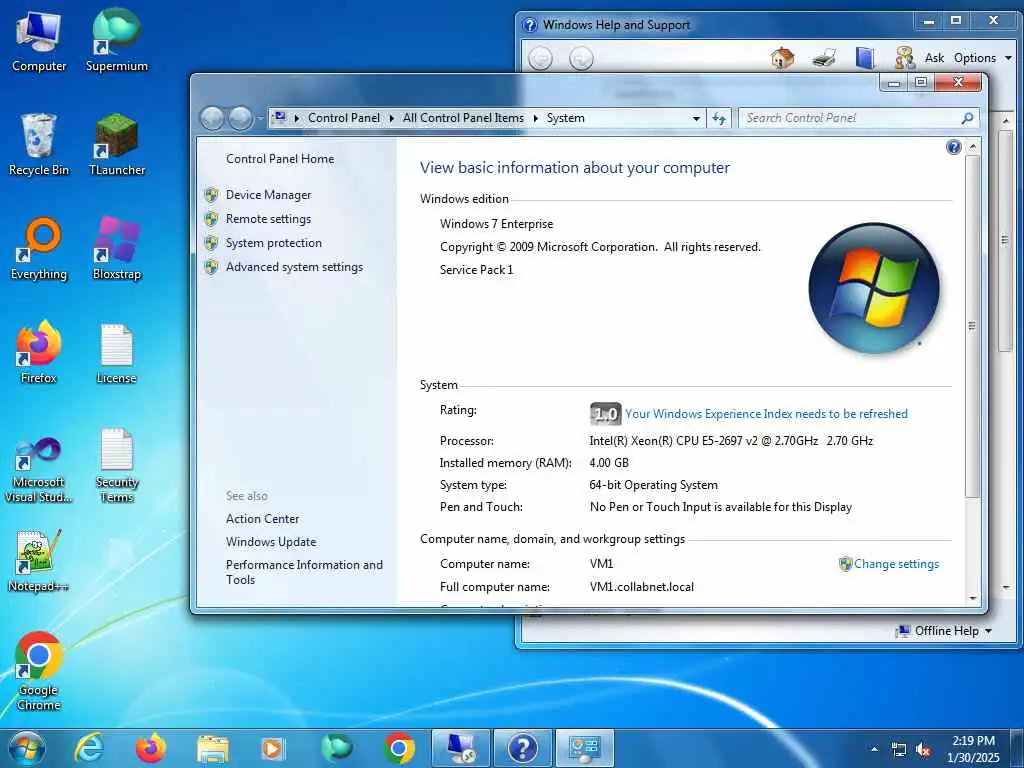Show hidden tray icons arrow
Viewport: 1024px width, 768px height.
[x=874, y=749]
